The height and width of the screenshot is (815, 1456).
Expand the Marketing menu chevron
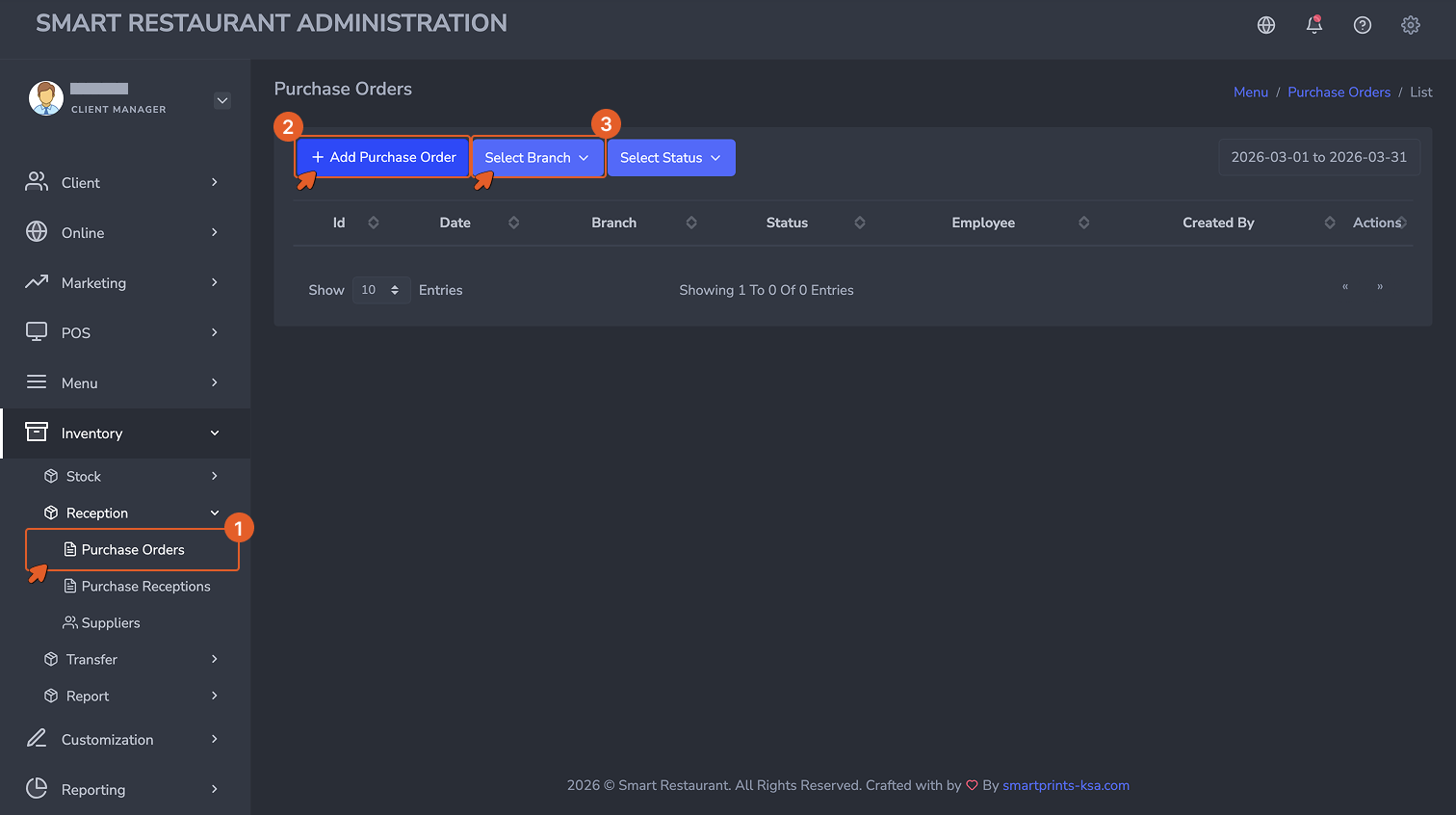(x=215, y=282)
